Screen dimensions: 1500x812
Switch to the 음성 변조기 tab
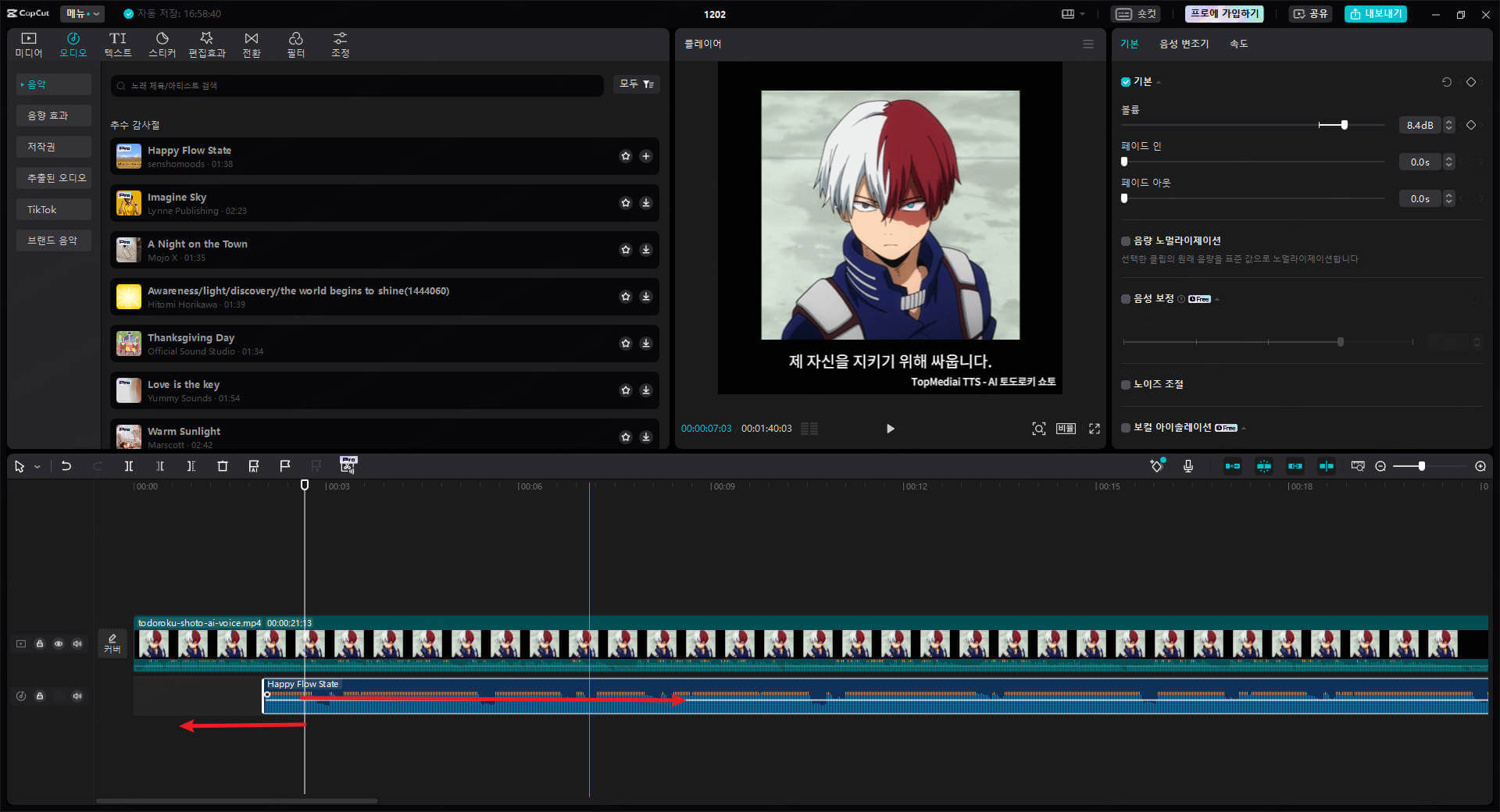(1184, 44)
